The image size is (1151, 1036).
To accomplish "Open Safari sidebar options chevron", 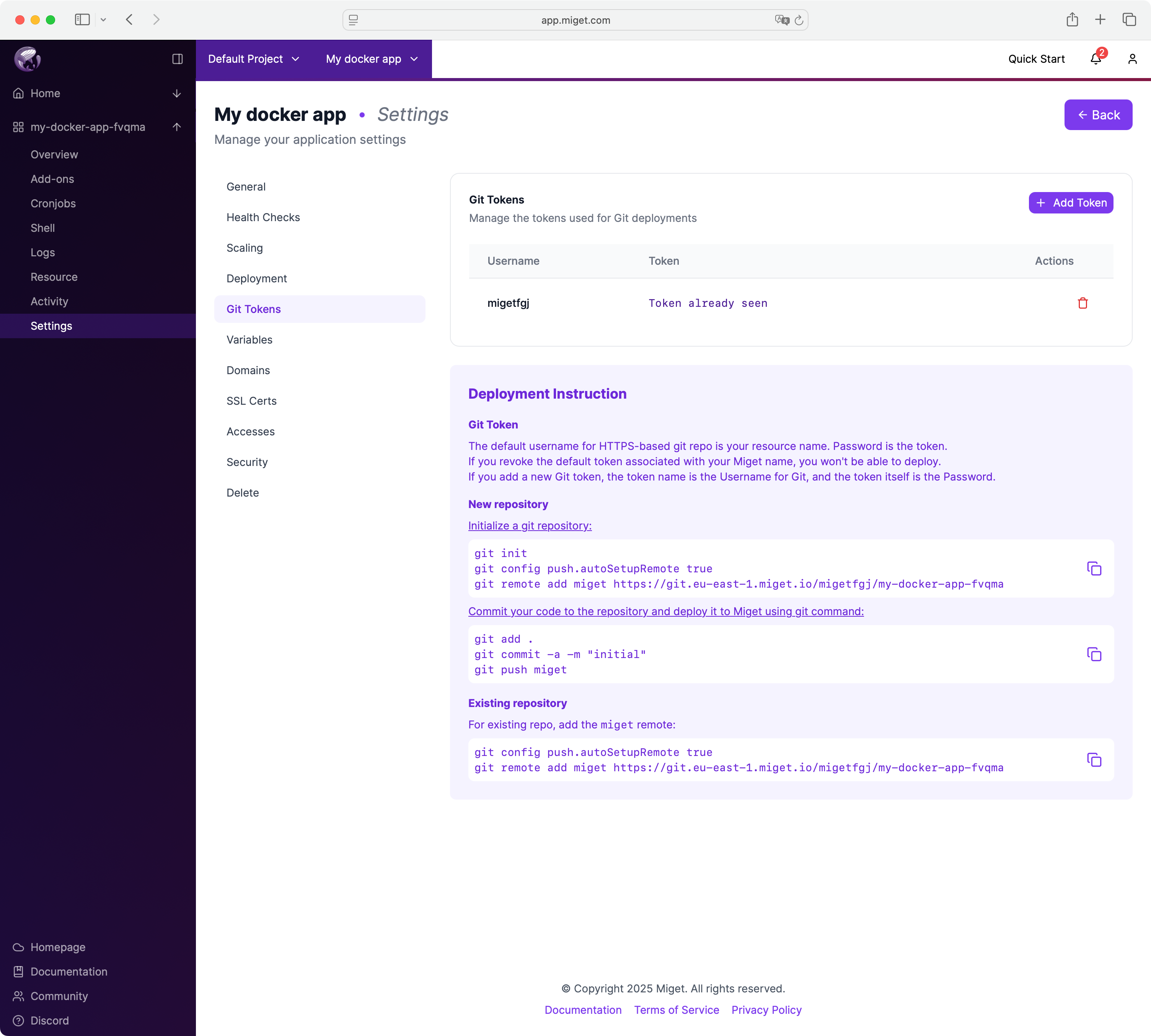I will click(x=103, y=20).
